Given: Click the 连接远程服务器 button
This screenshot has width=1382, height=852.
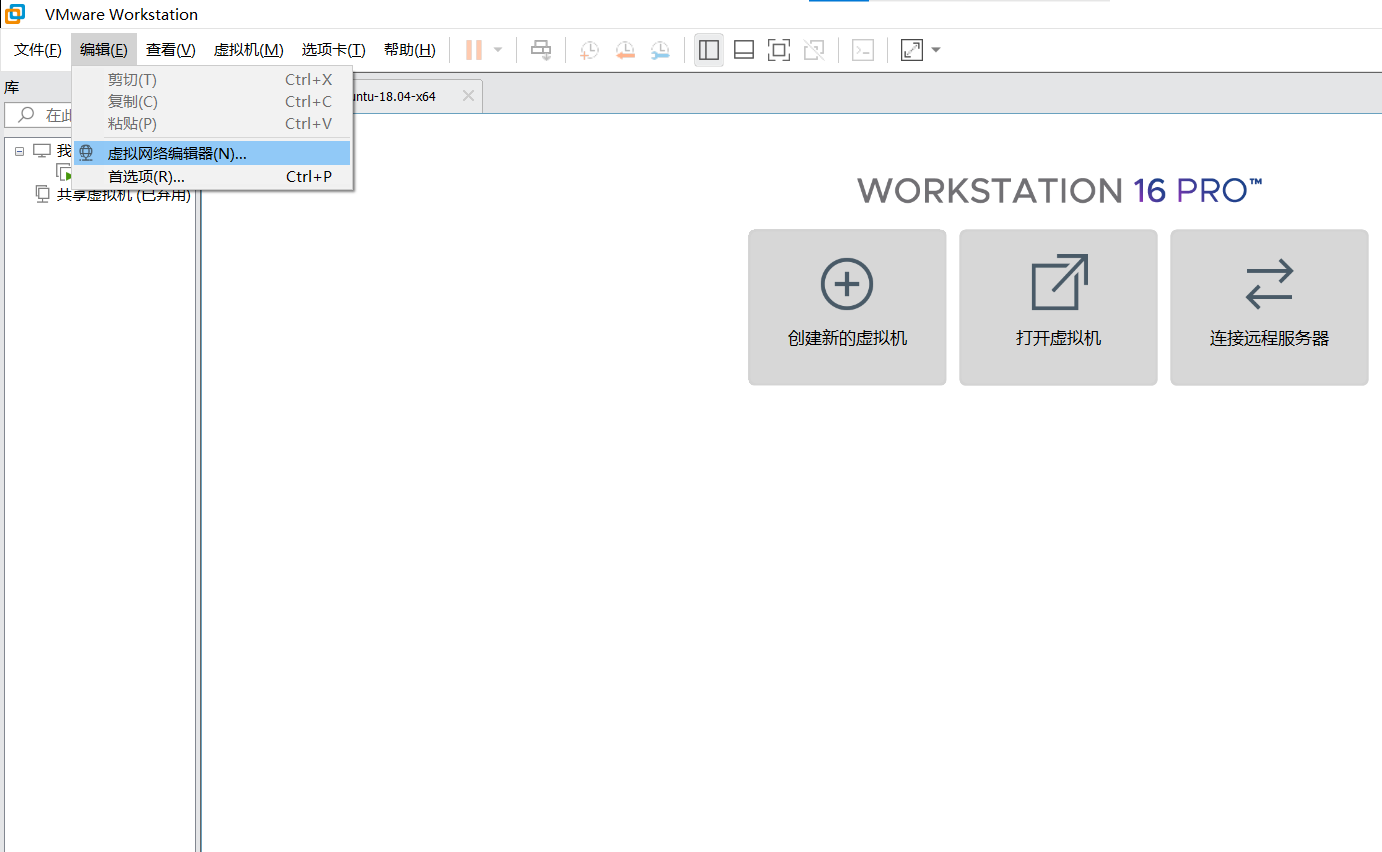Looking at the screenshot, I should pyautogui.click(x=1269, y=307).
